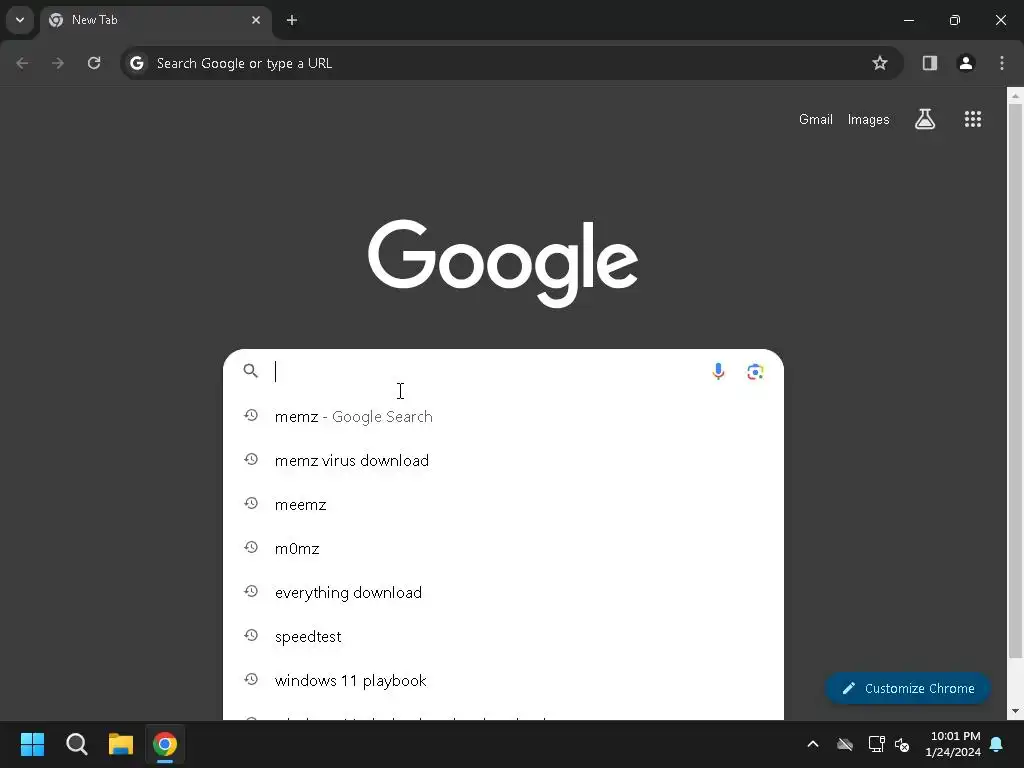
Task: Open the Images link
Action: click(x=869, y=120)
